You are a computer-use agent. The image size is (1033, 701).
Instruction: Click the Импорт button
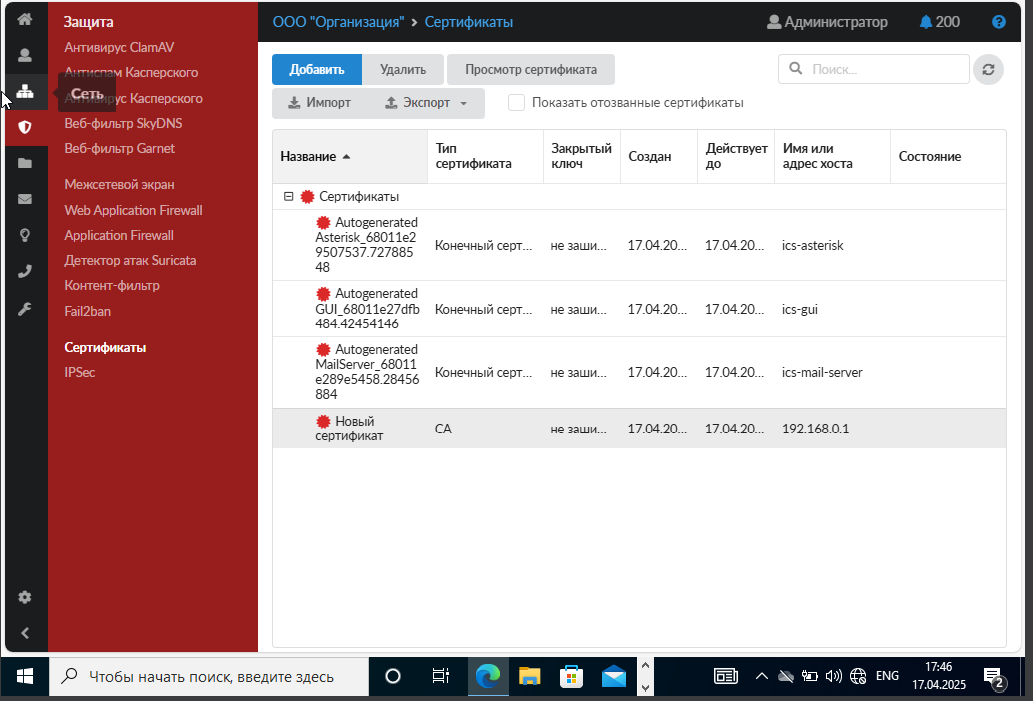click(x=320, y=103)
